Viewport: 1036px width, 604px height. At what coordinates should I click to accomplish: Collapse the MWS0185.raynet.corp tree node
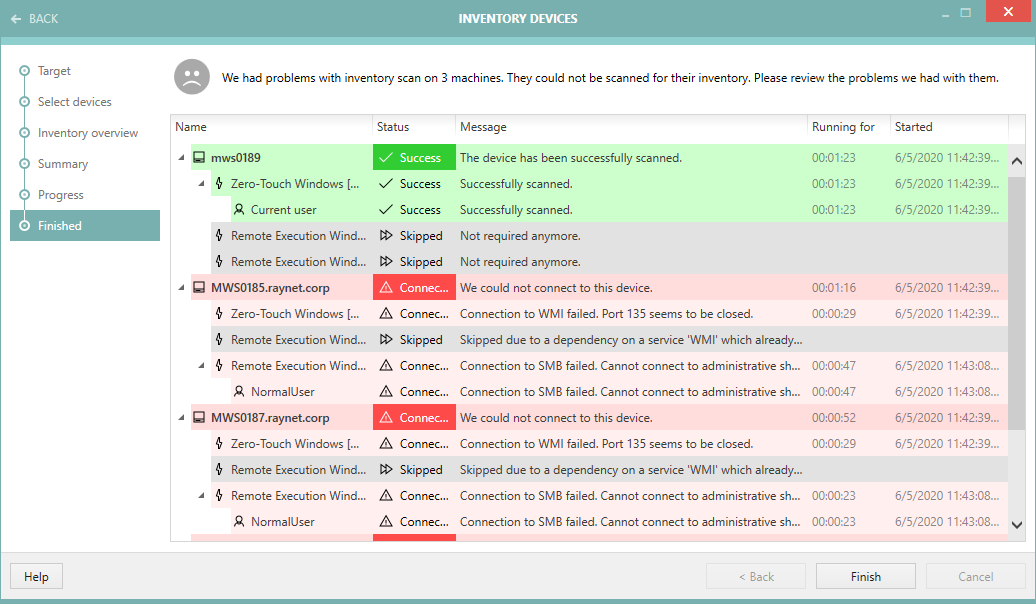[181, 288]
